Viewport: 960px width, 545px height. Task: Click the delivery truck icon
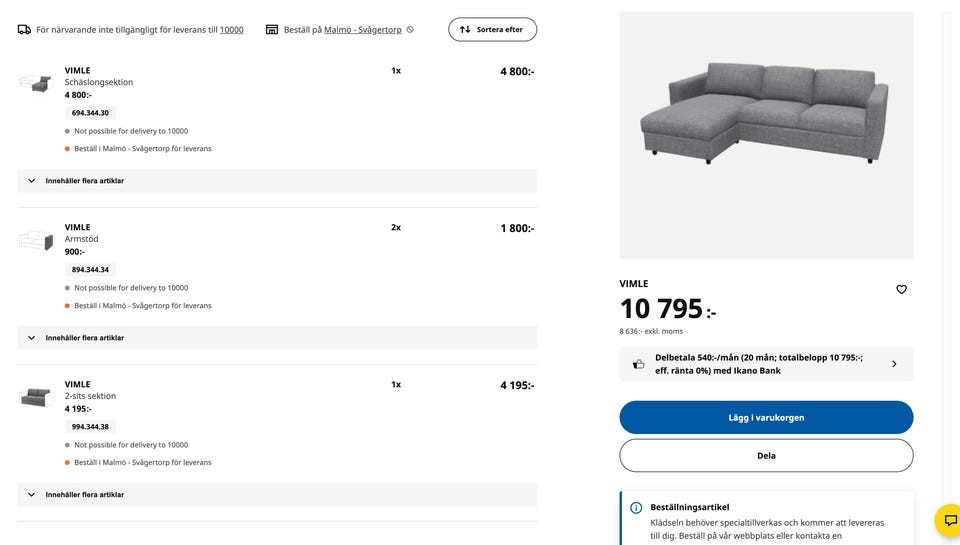point(24,30)
